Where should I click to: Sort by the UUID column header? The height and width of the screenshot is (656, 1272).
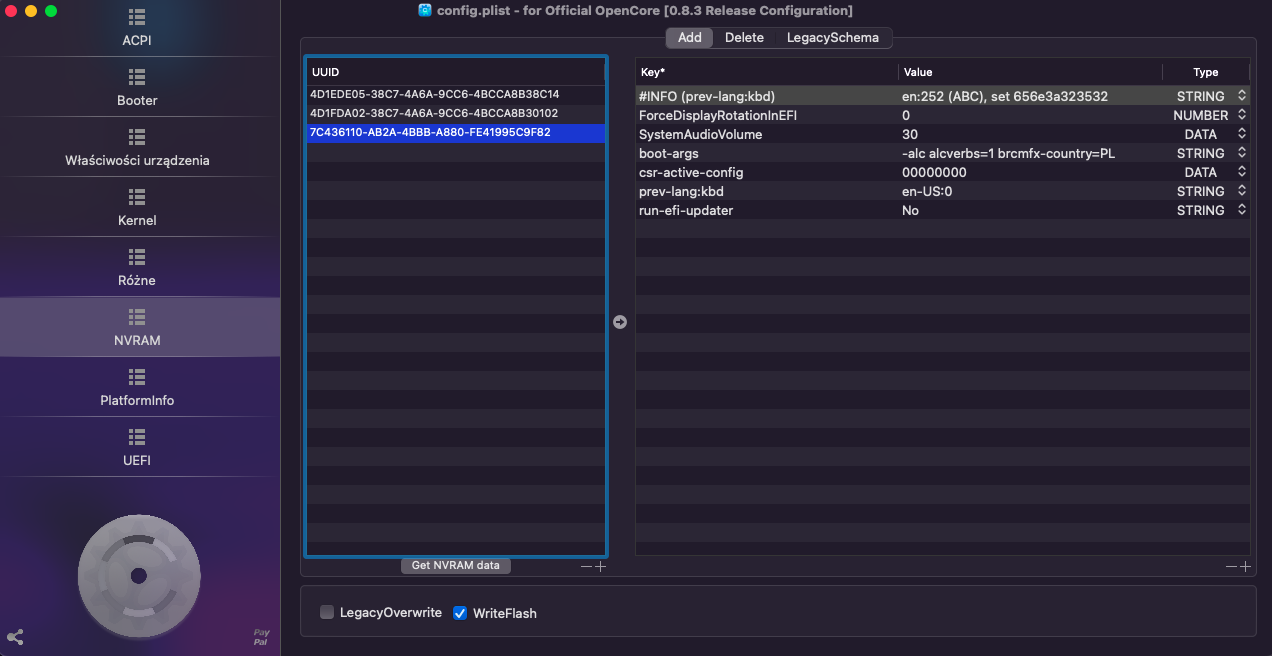point(456,72)
